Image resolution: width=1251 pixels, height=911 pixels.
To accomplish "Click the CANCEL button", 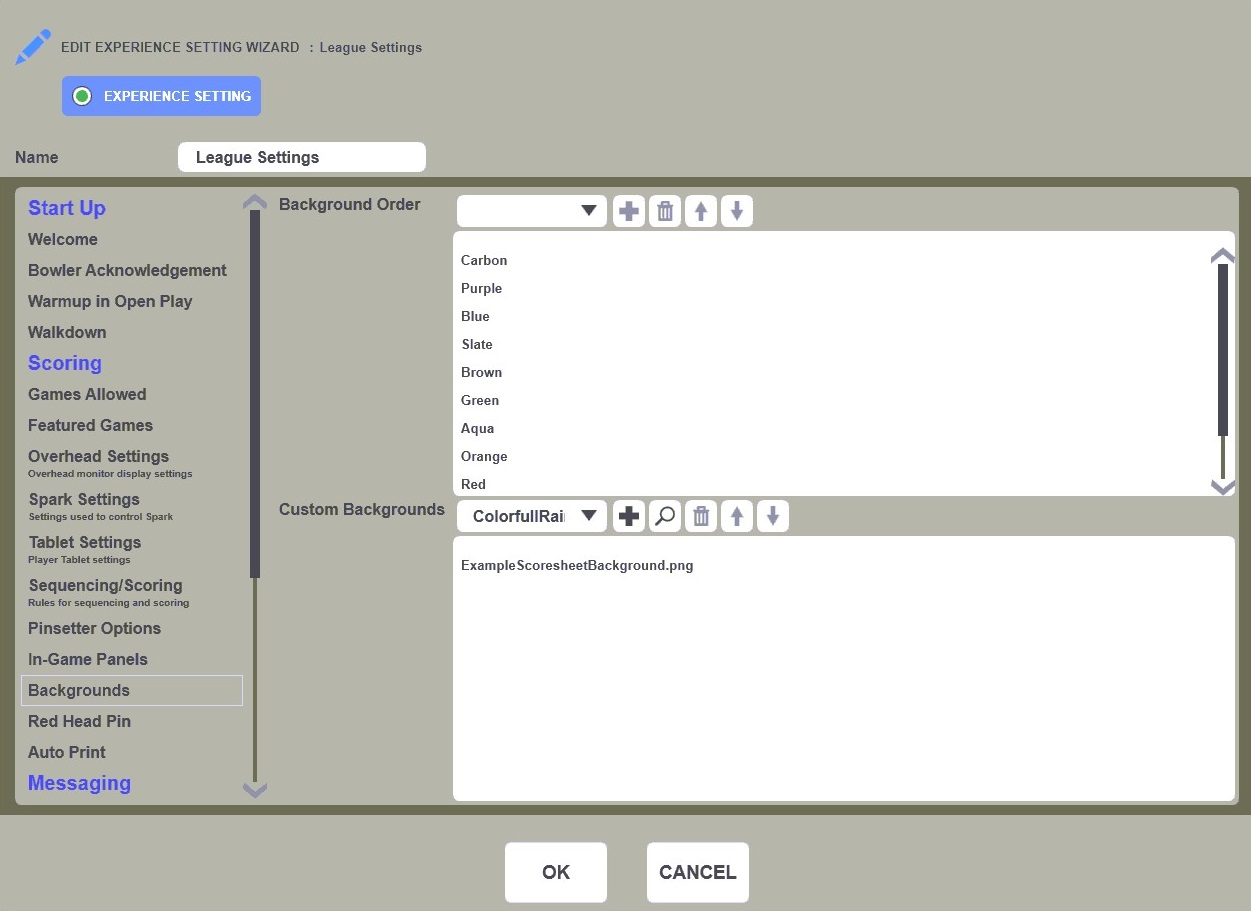I will [698, 872].
